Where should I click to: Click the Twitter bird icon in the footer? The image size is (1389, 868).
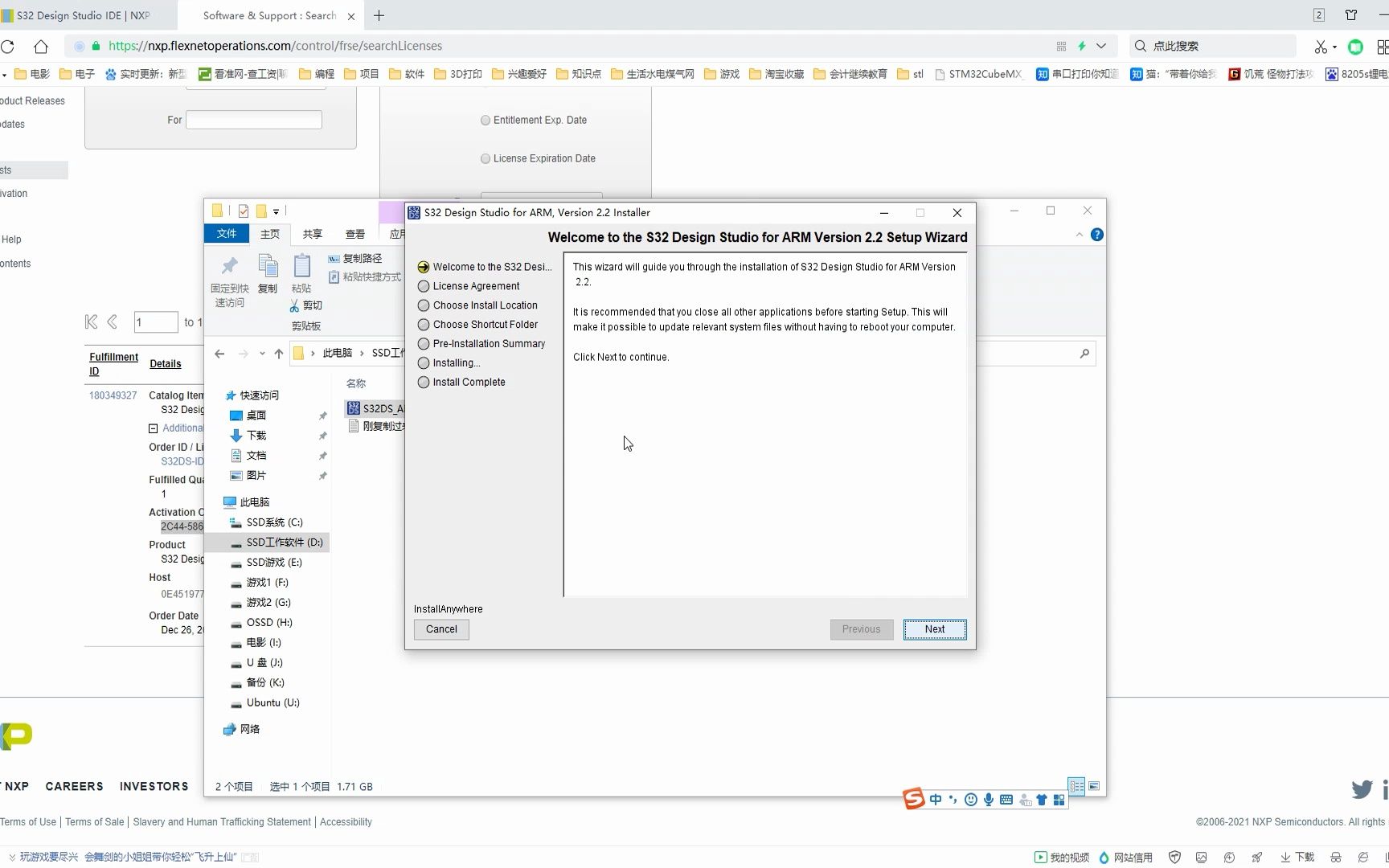pyautogui.click(x=1362, y=789)
